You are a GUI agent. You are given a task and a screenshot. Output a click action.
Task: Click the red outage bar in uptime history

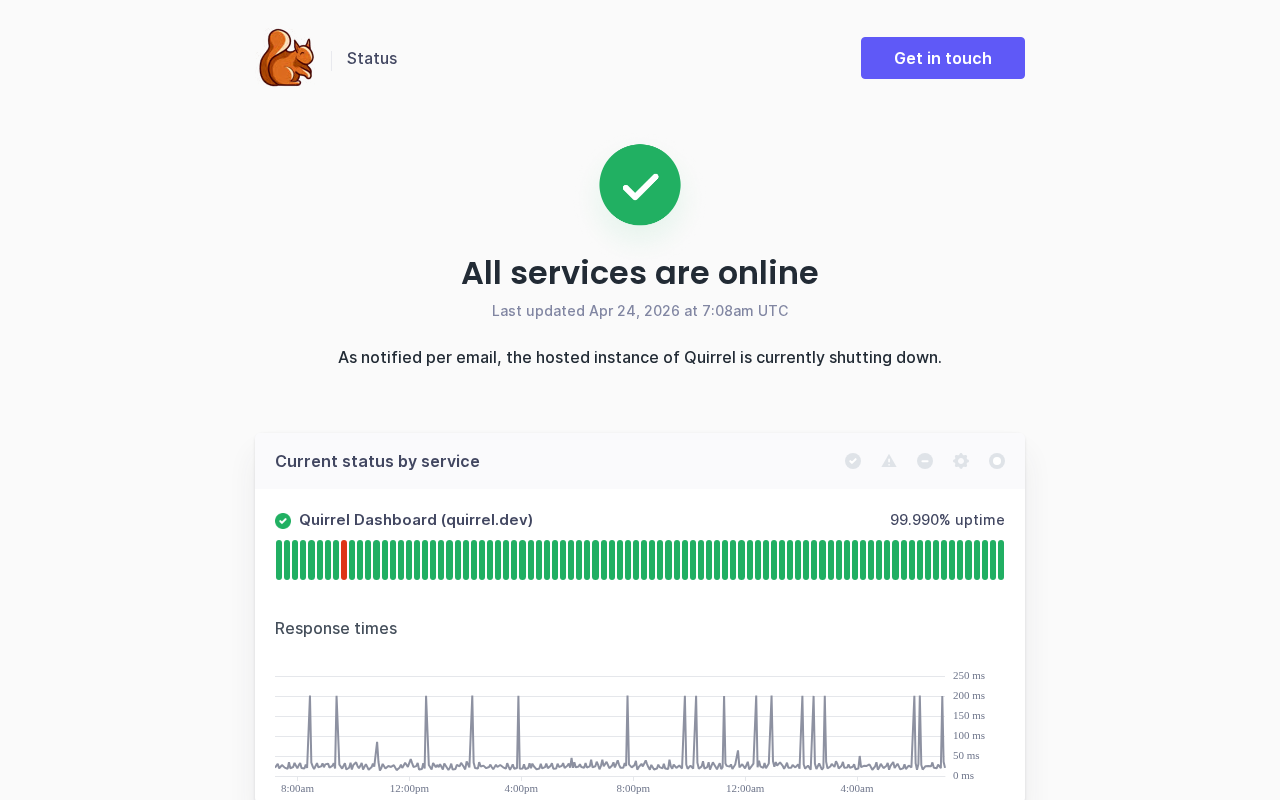point(344,560)
